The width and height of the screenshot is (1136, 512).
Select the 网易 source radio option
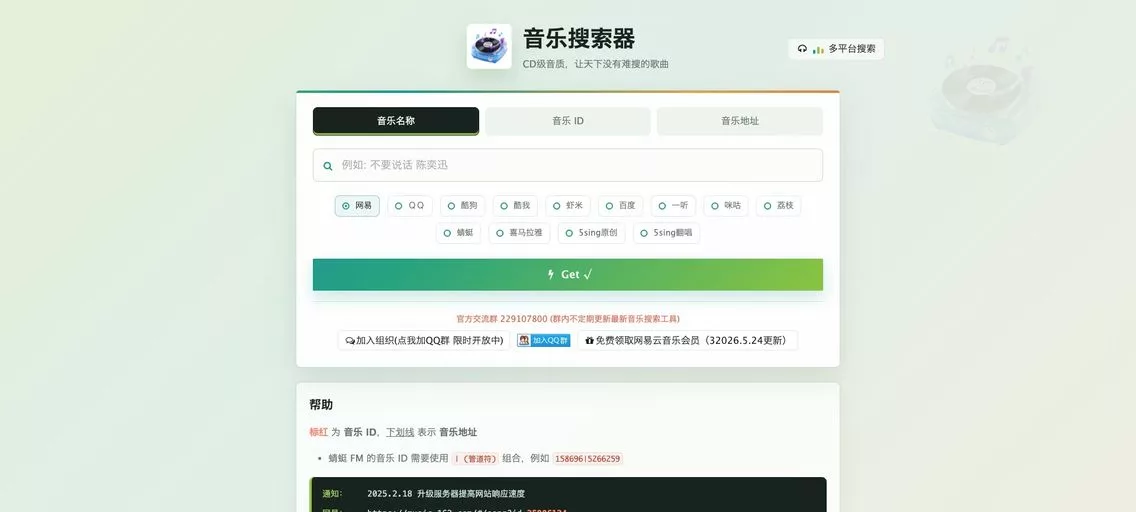pyautogui.click(x=356, y=206)
